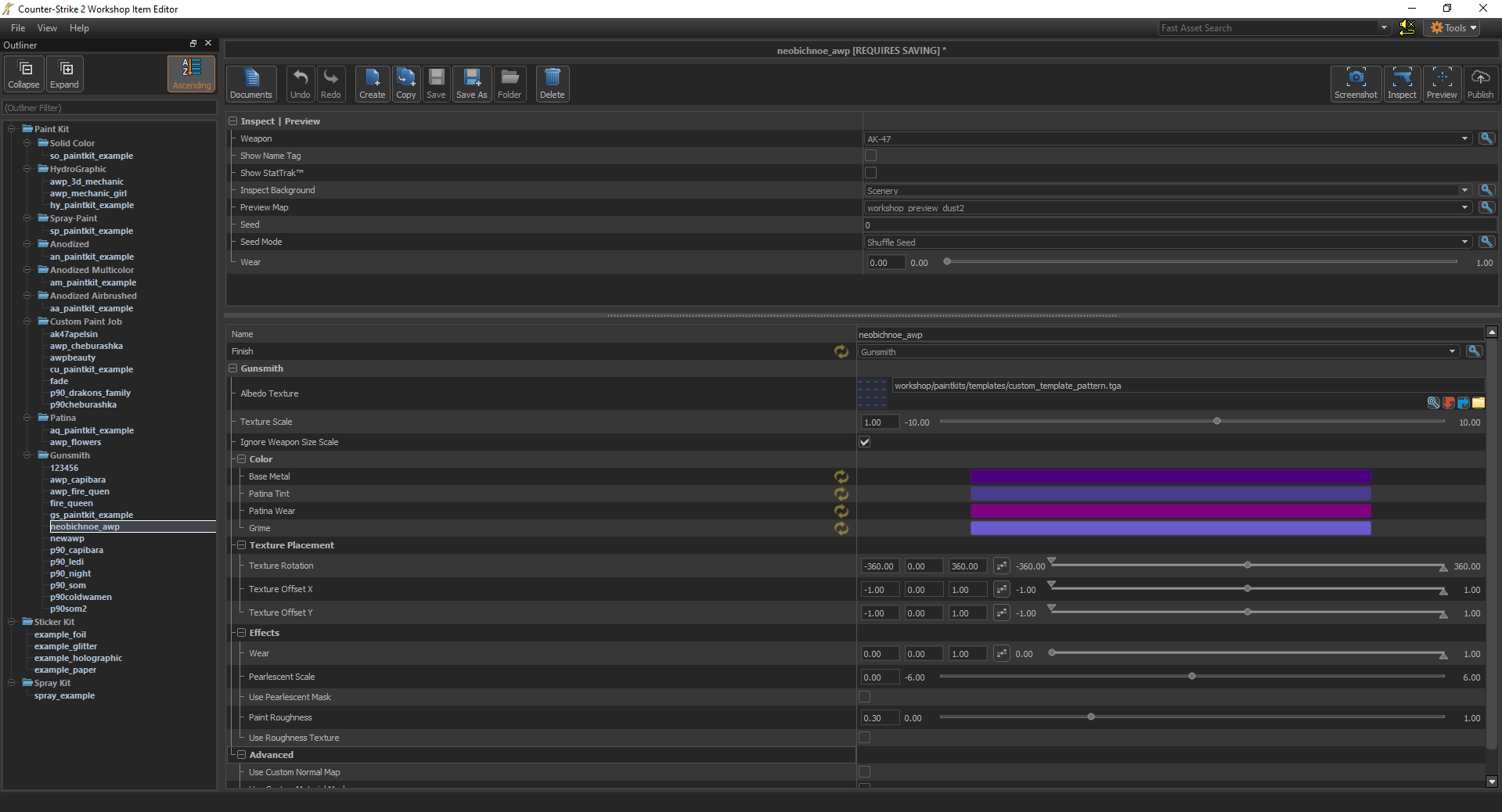This screenshot has height=812, width=1502.
Task: Click the Inspect pistol icon
Action: 1402,84
